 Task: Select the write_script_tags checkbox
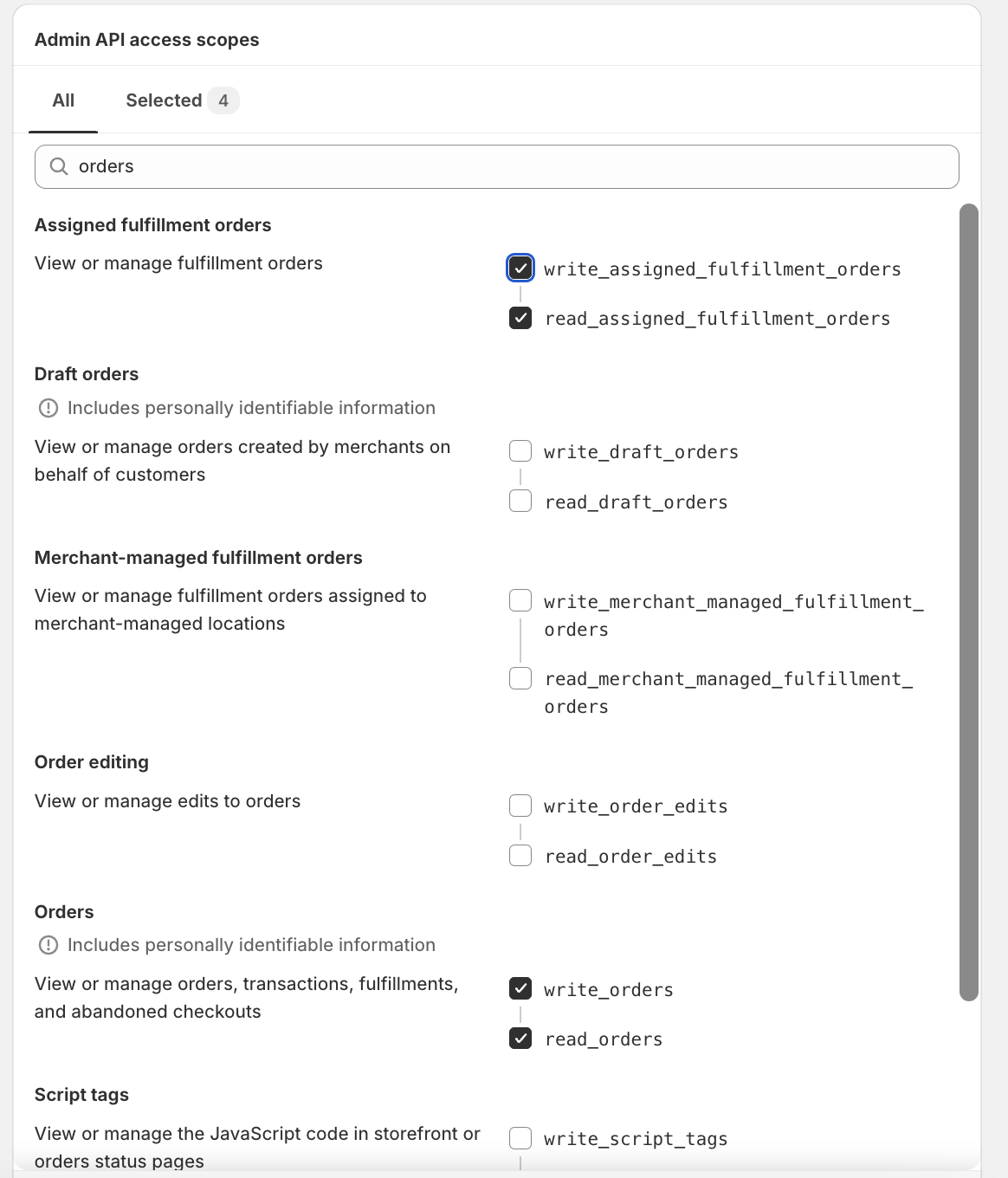click(520, 1138)
